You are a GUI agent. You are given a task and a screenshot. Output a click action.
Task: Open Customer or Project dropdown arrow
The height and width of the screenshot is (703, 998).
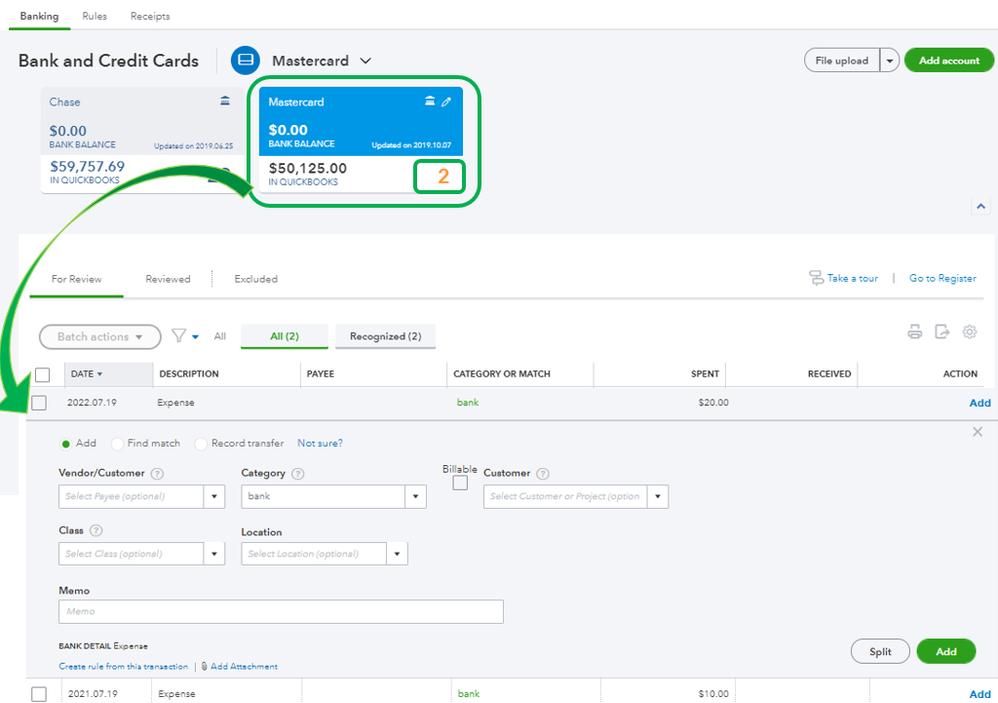658,496
